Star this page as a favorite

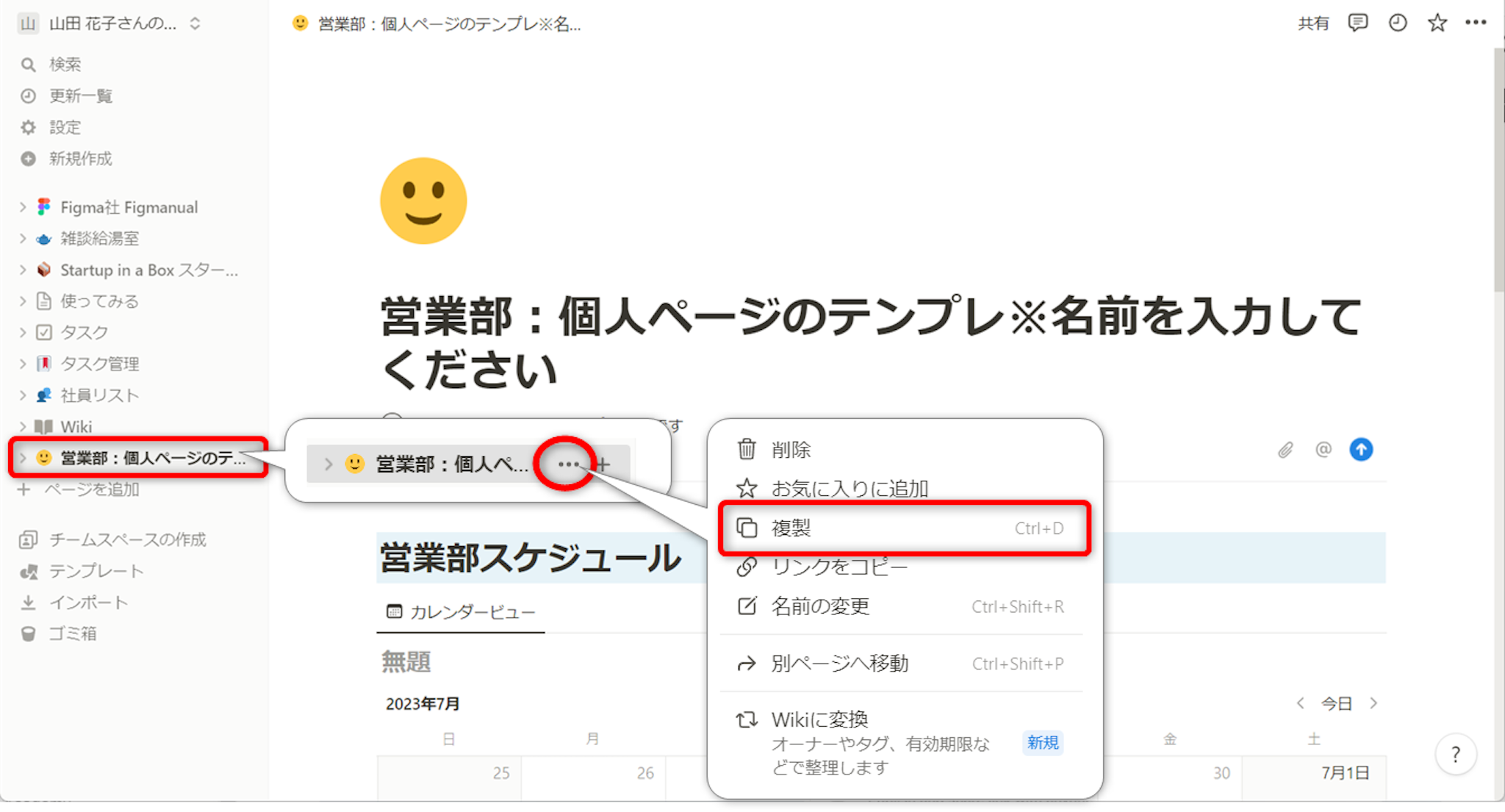click(1437, 23)
